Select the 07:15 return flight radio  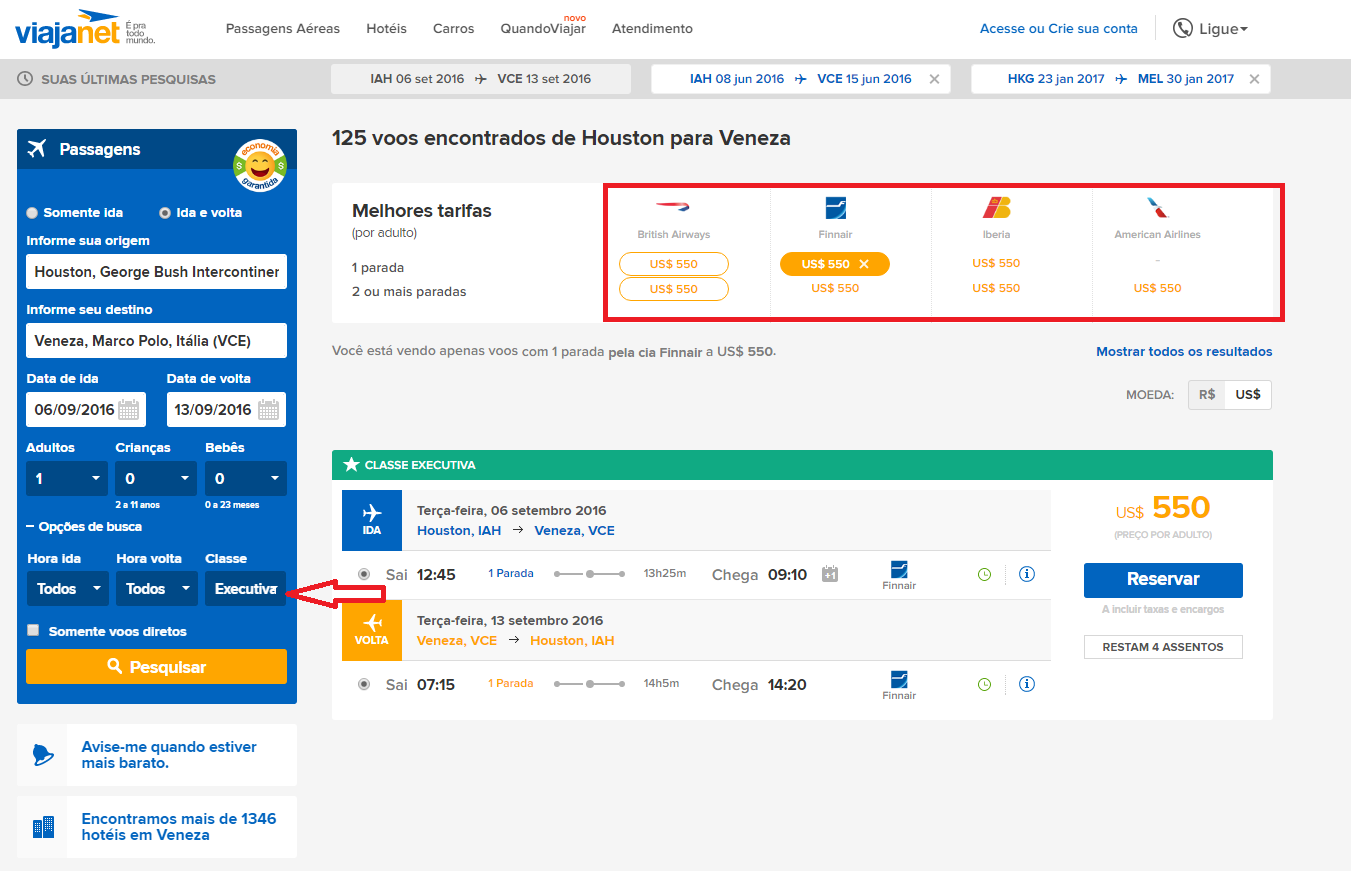pos(364,684)
